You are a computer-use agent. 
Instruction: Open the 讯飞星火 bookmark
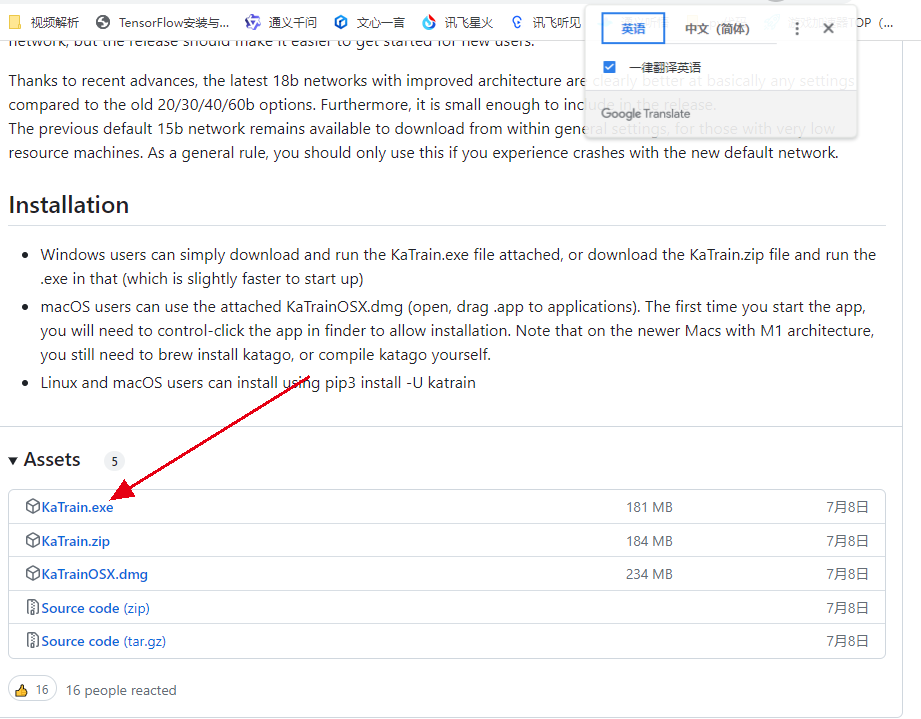[x=458, y=22]
